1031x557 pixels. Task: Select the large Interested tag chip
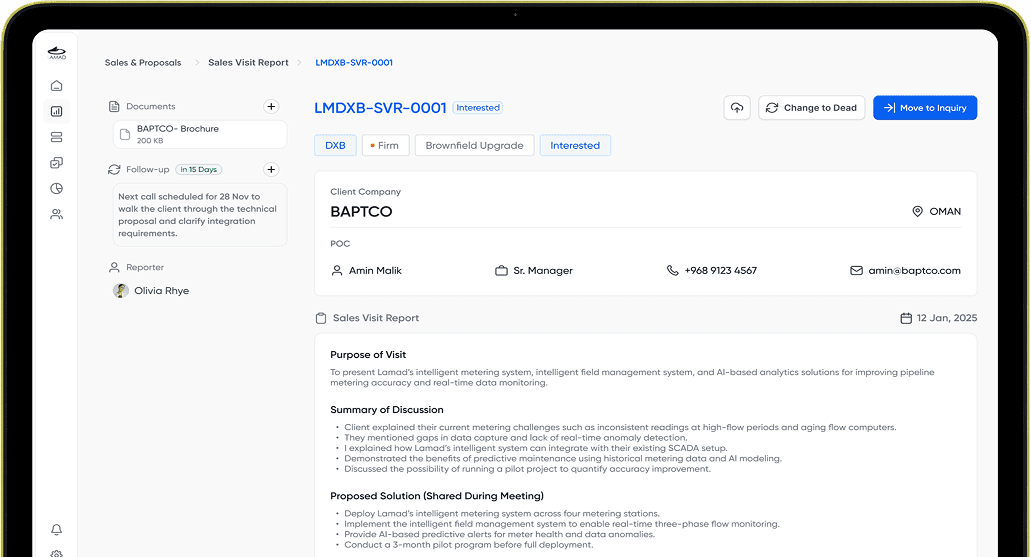[575, 145]
